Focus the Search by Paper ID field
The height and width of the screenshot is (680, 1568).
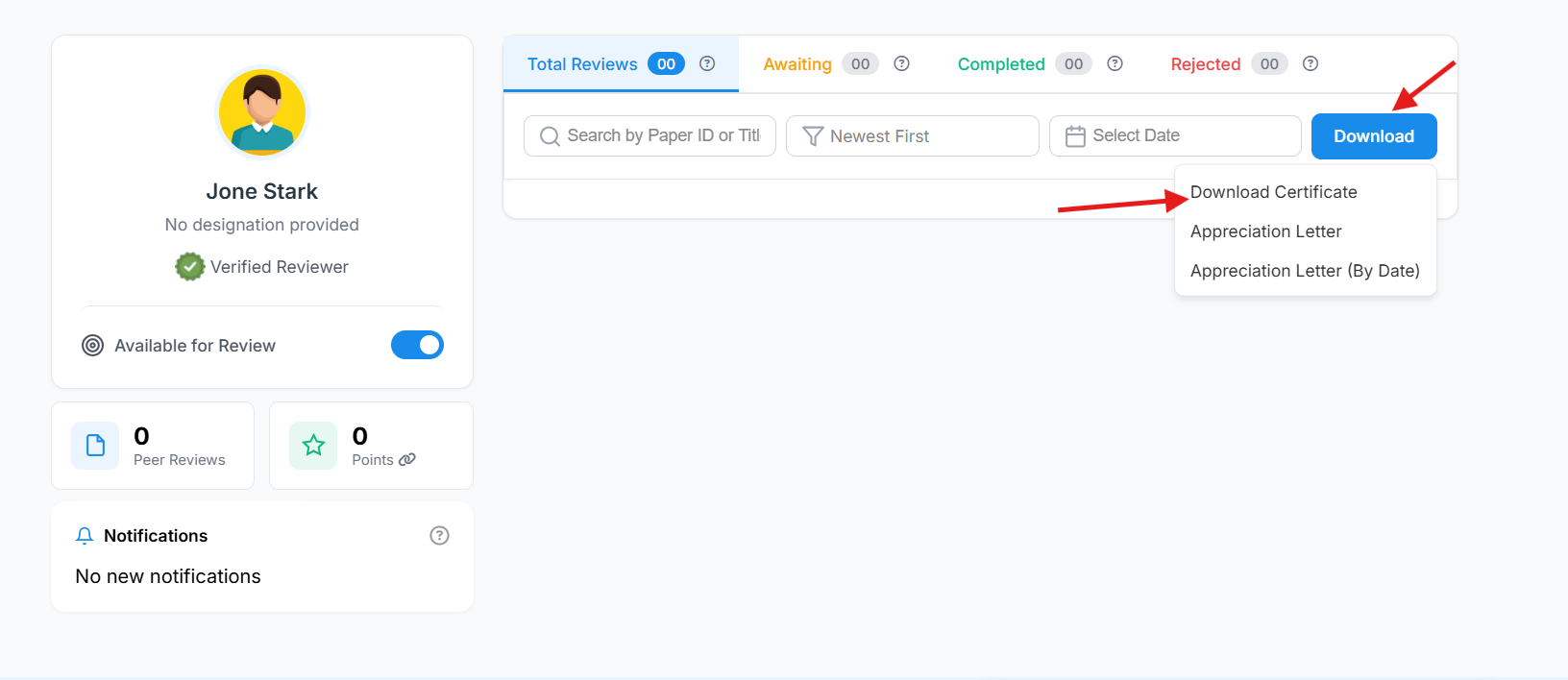tap(649, 135)
